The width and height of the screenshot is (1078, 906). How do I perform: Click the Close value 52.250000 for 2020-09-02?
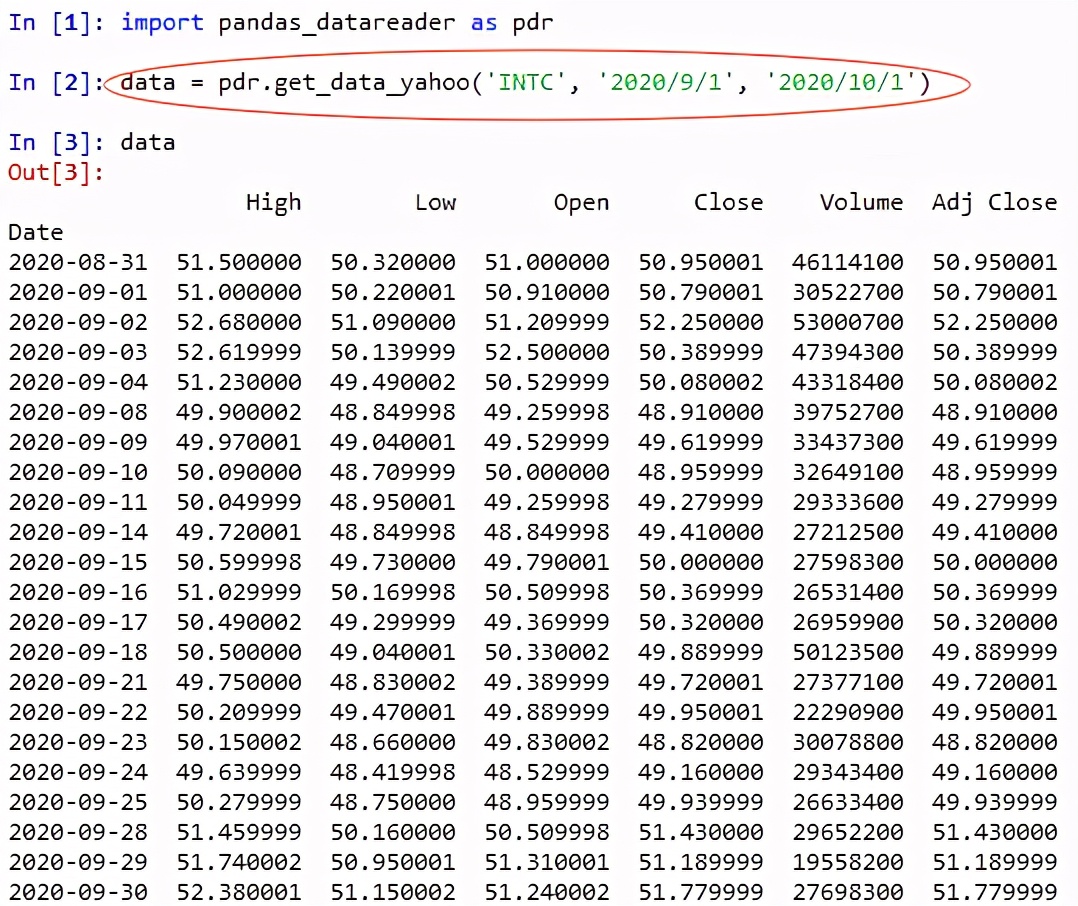point(700,322)
